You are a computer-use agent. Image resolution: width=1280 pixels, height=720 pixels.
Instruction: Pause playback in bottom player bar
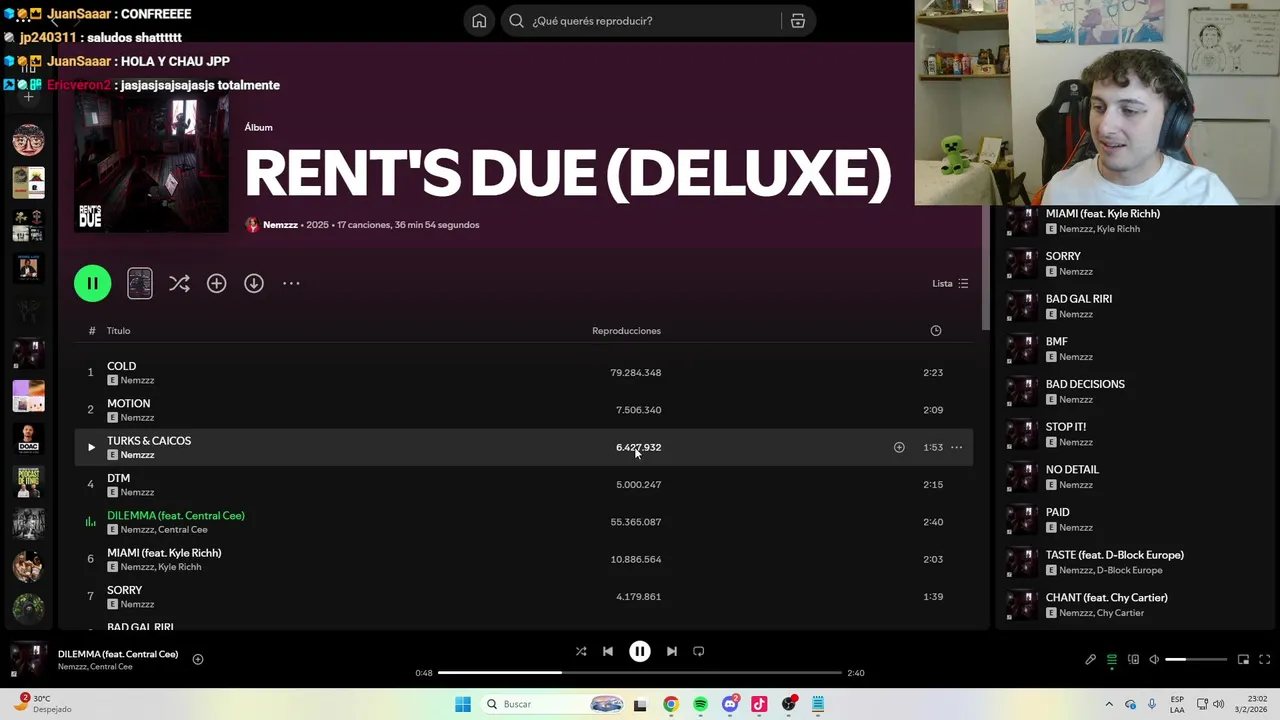click(x=640, y=651)
